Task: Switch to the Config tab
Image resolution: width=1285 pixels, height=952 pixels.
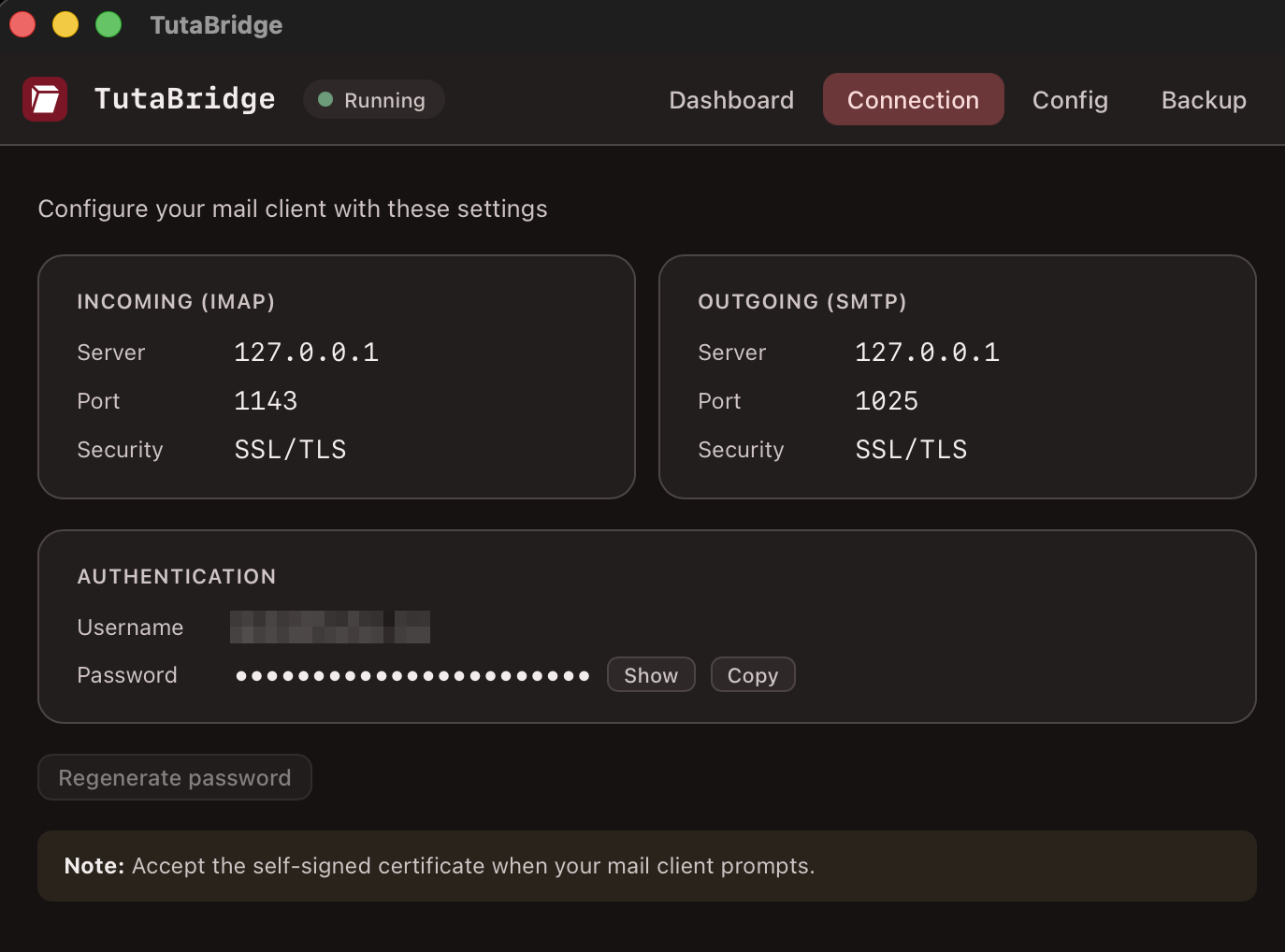Action: [1070, 100]
